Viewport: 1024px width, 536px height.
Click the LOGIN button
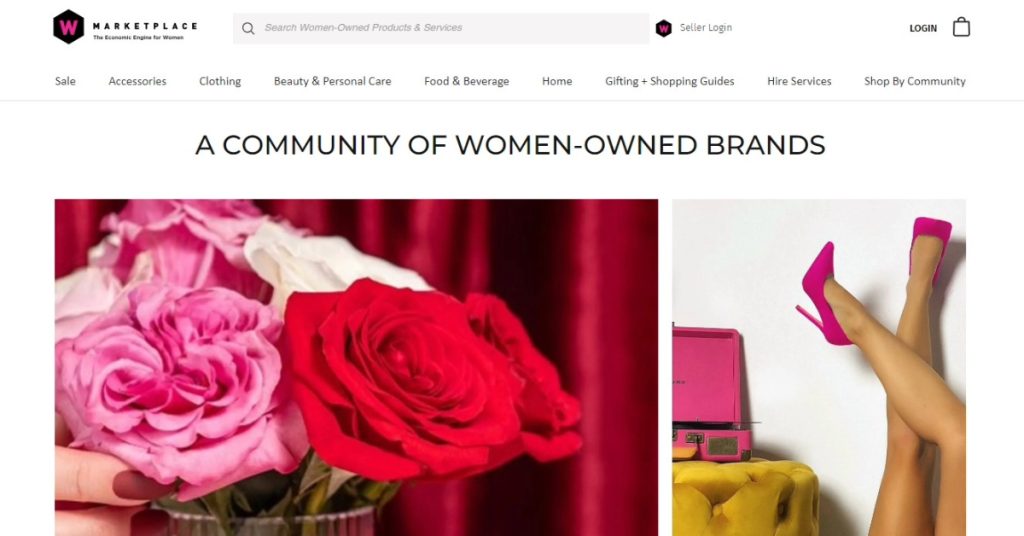[923, 28]
